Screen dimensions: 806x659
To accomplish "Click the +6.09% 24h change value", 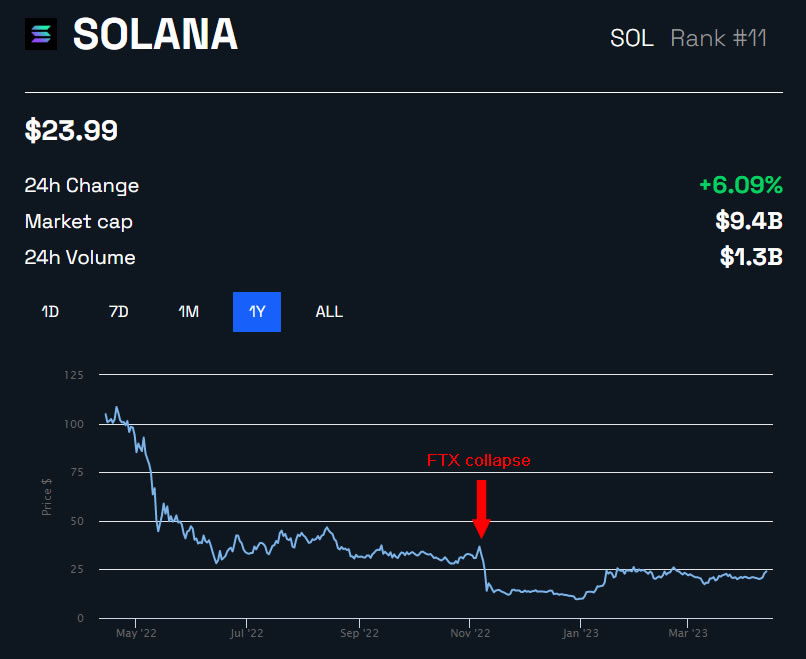I will pos(740,185).
